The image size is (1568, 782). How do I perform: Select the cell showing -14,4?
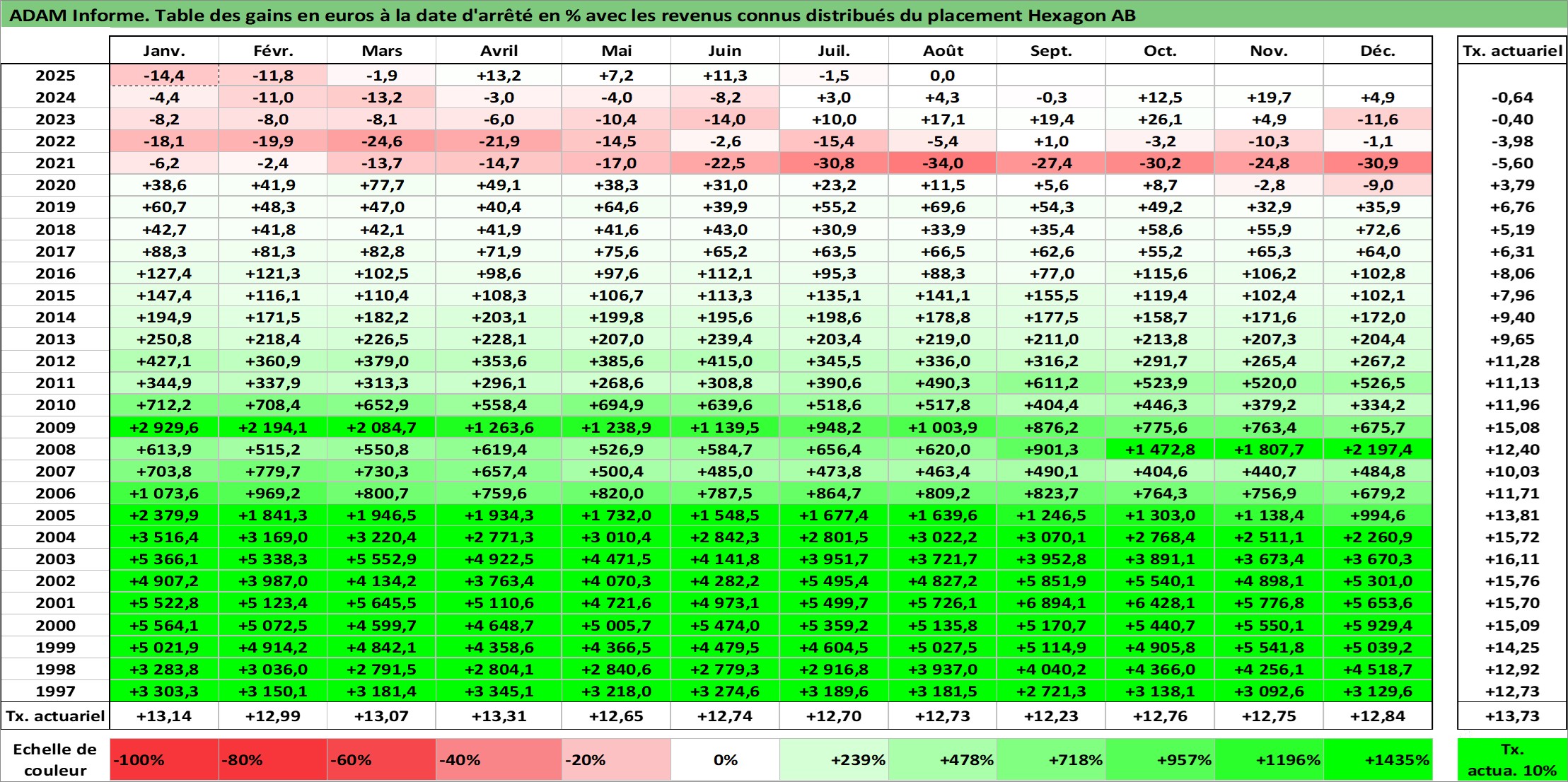164,76
